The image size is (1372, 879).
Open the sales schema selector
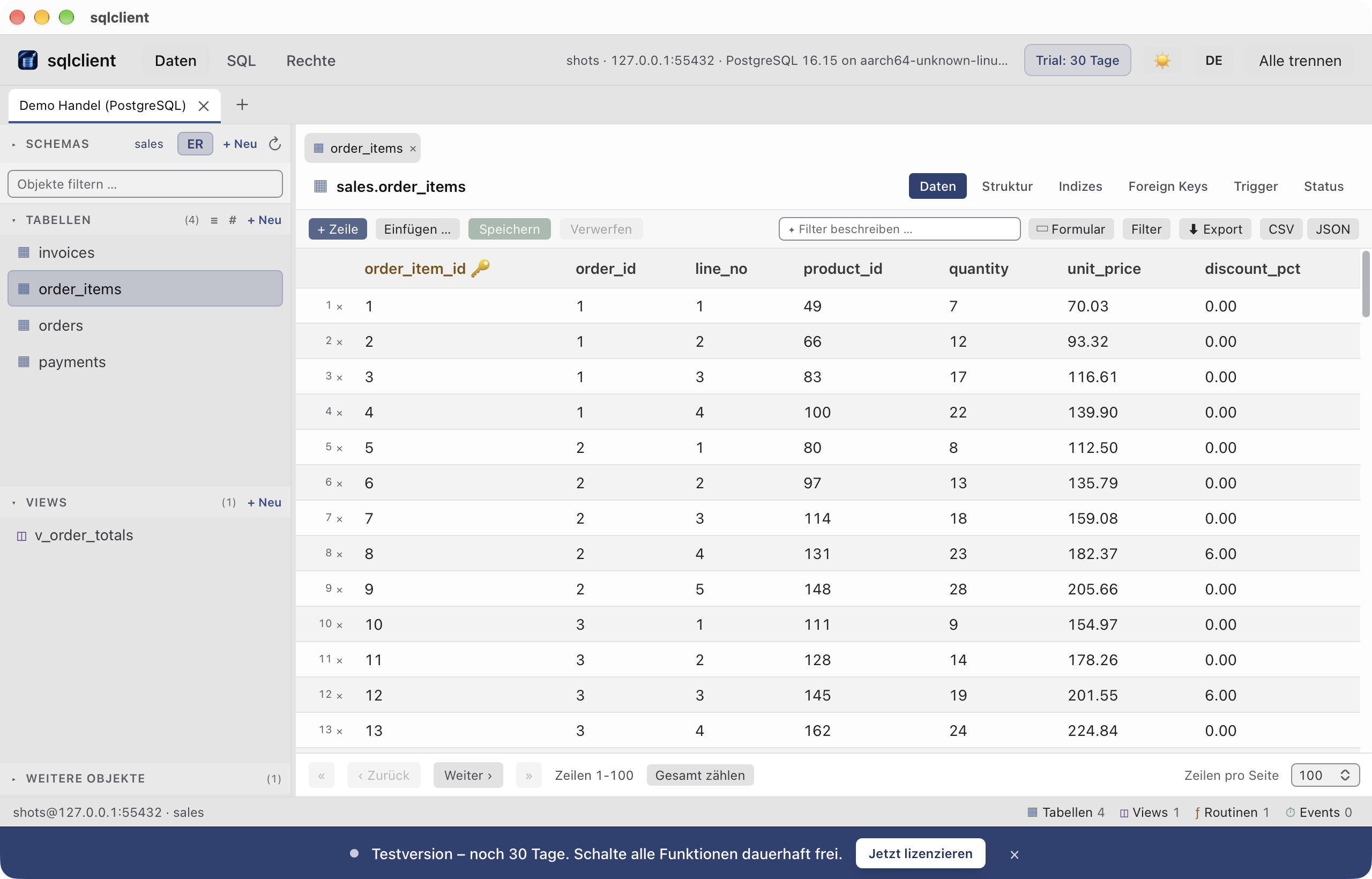[x=148, y=144]
